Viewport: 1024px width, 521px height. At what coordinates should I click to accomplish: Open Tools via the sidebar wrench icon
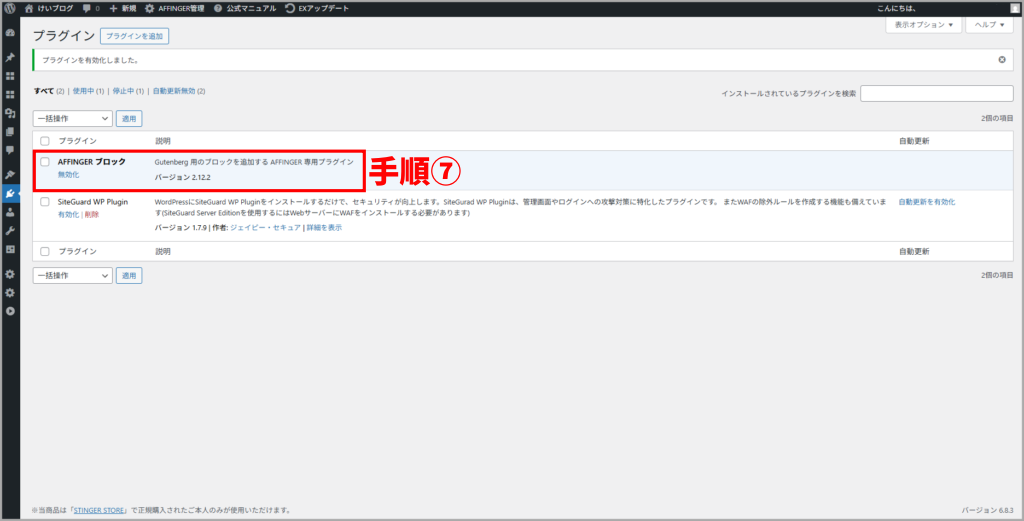10,231
